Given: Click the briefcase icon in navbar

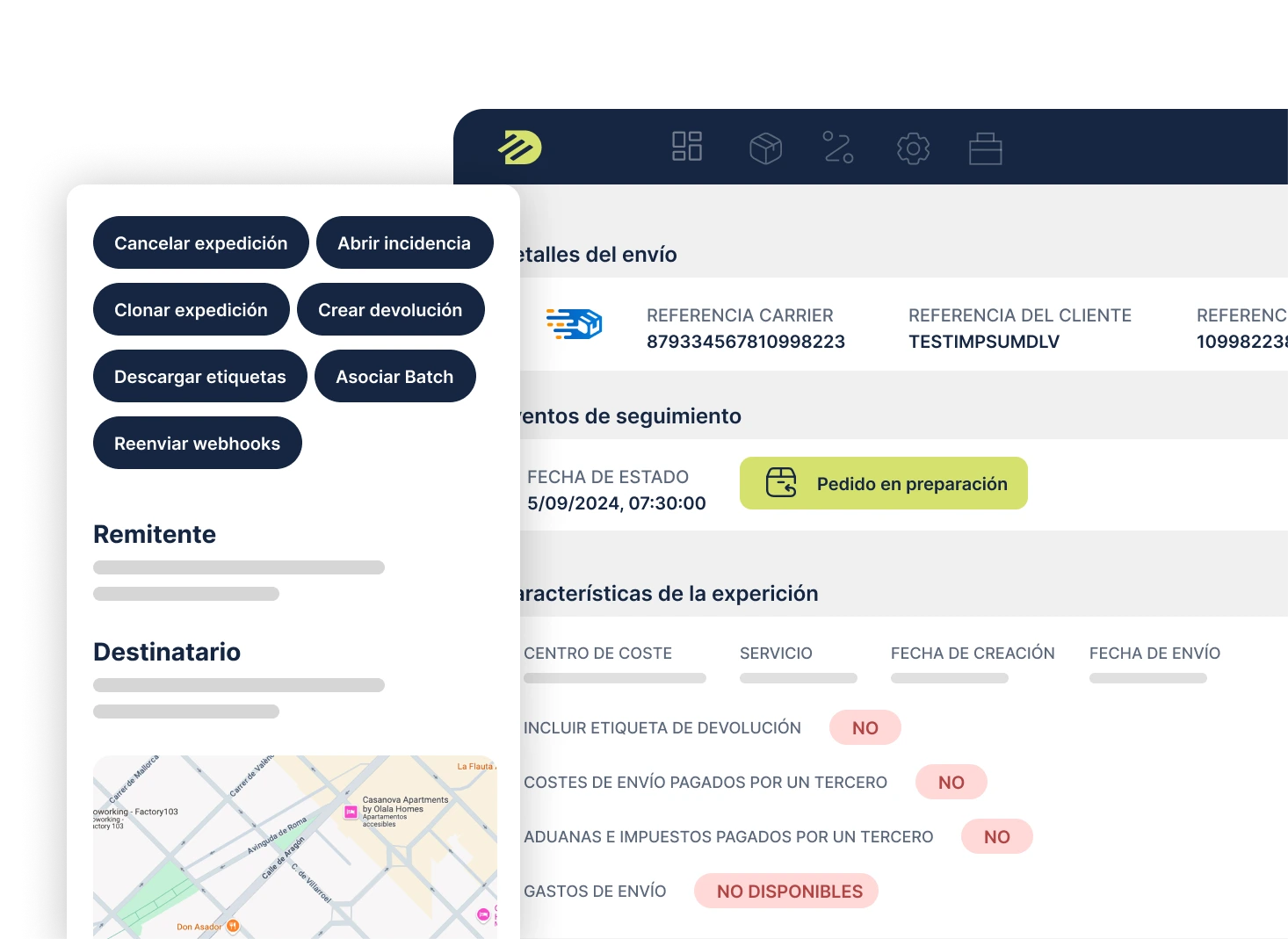Looking at the screenshot, I should pos(985,148).
